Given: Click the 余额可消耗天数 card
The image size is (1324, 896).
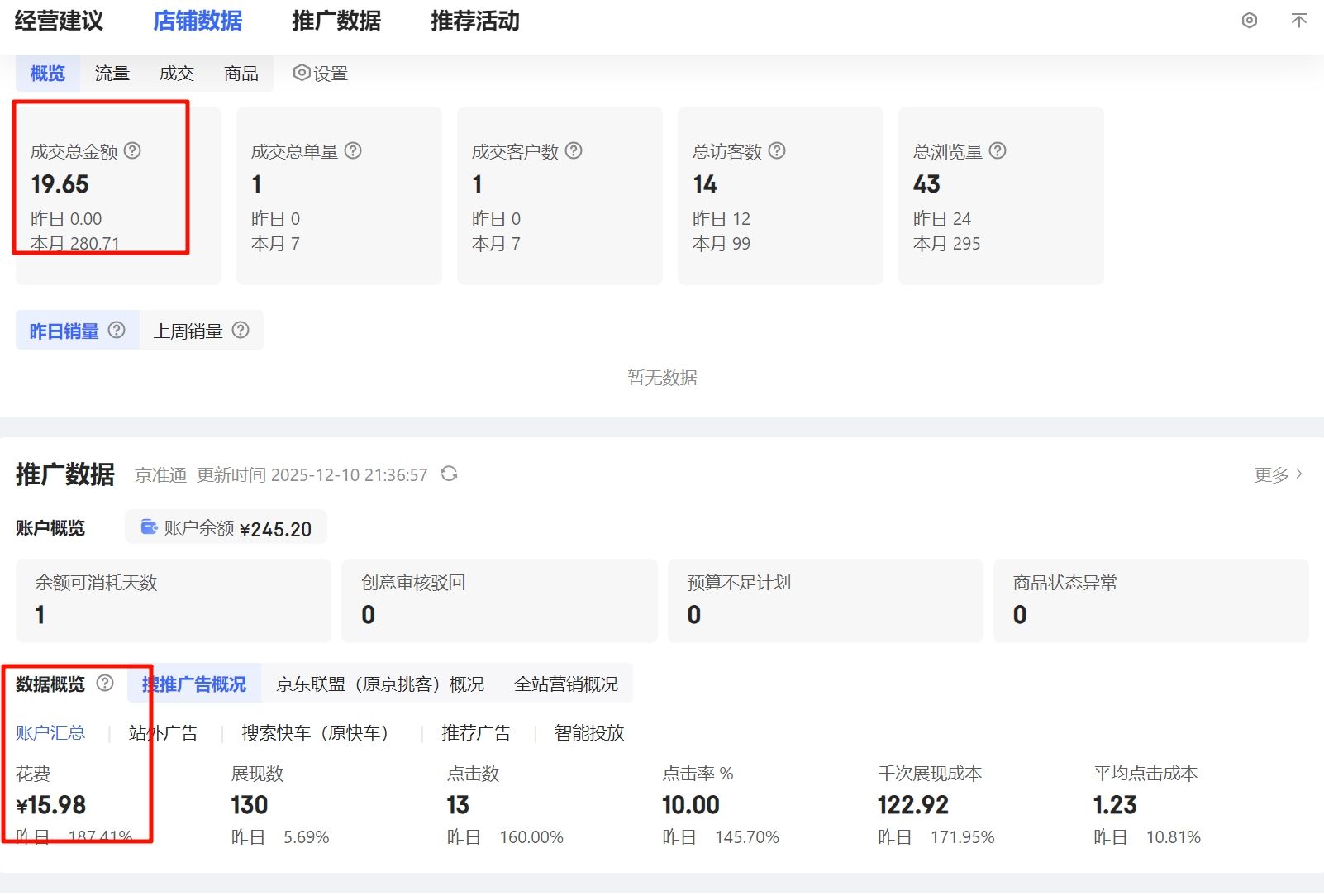Looking at the screenshot, I should tap(174, 600).
